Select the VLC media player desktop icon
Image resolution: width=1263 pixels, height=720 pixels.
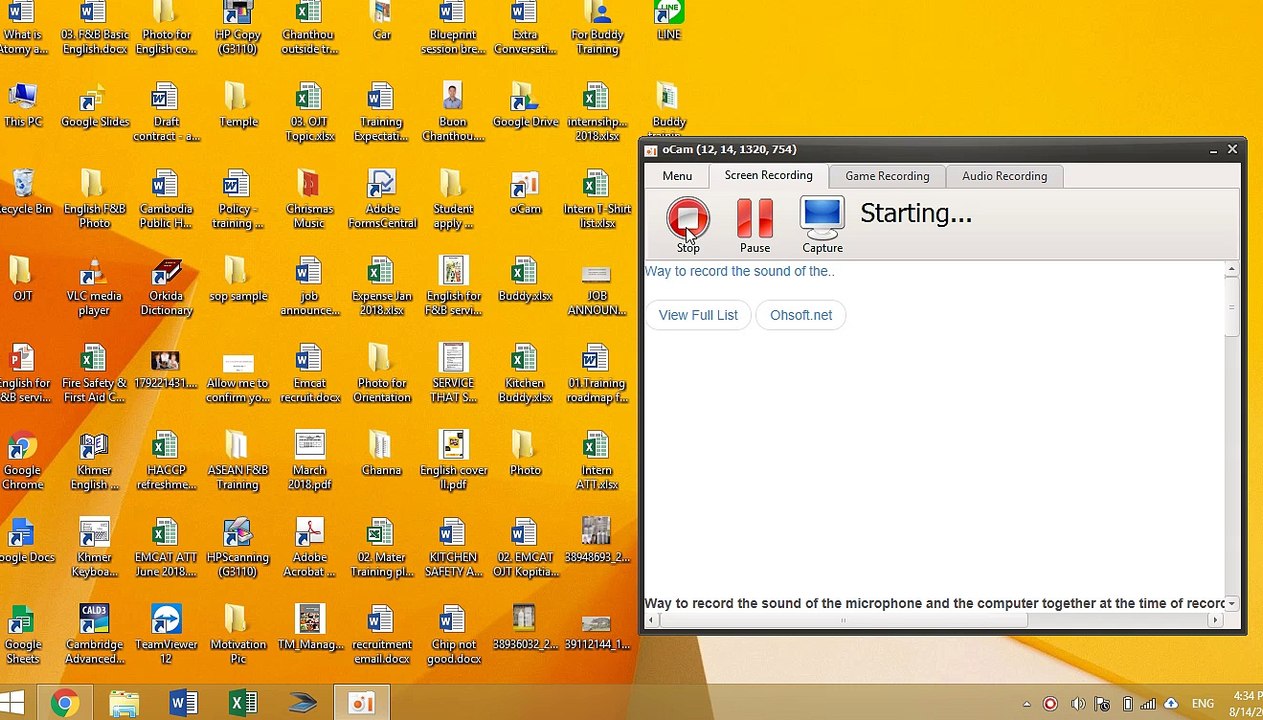coord(94,287)
